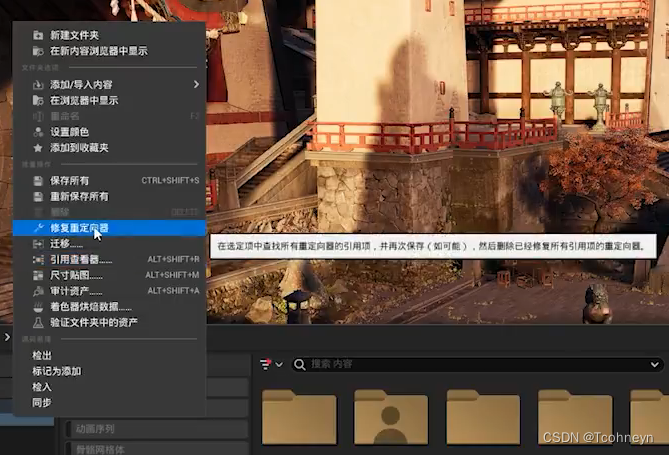
Task: Choose 在新内容浏览器中显示
Action: tap(109, 51)
